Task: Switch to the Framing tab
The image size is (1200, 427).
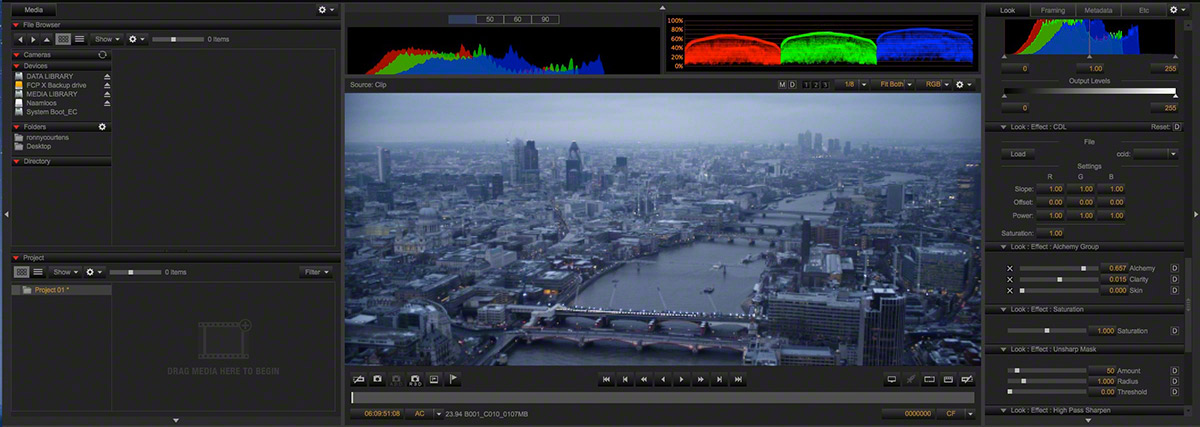Action: (1052, 9)
